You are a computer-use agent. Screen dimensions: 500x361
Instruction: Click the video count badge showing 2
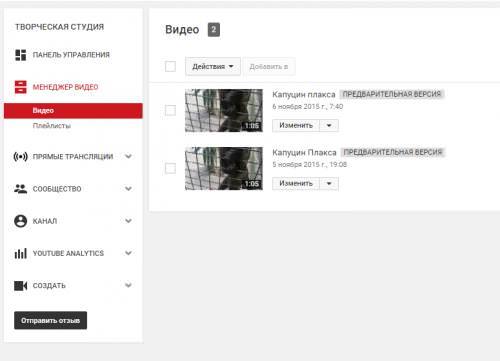tap(214, 30)
